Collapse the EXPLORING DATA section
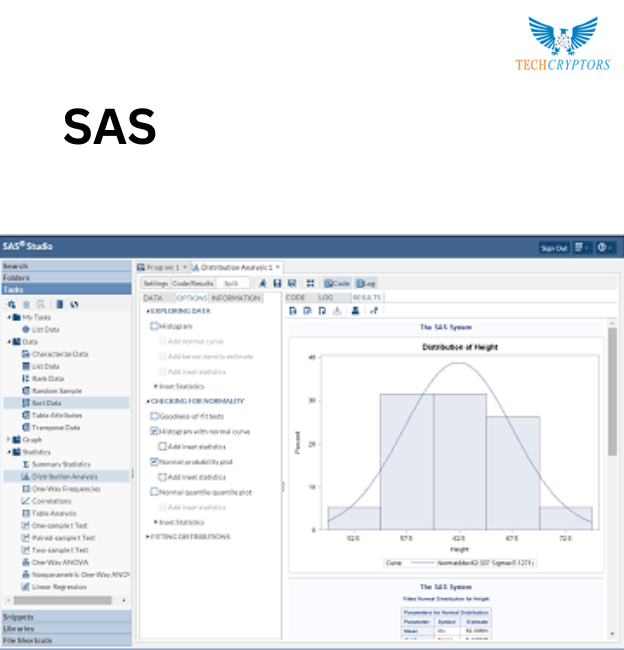 pyautogui.click(x=148, y=311)
